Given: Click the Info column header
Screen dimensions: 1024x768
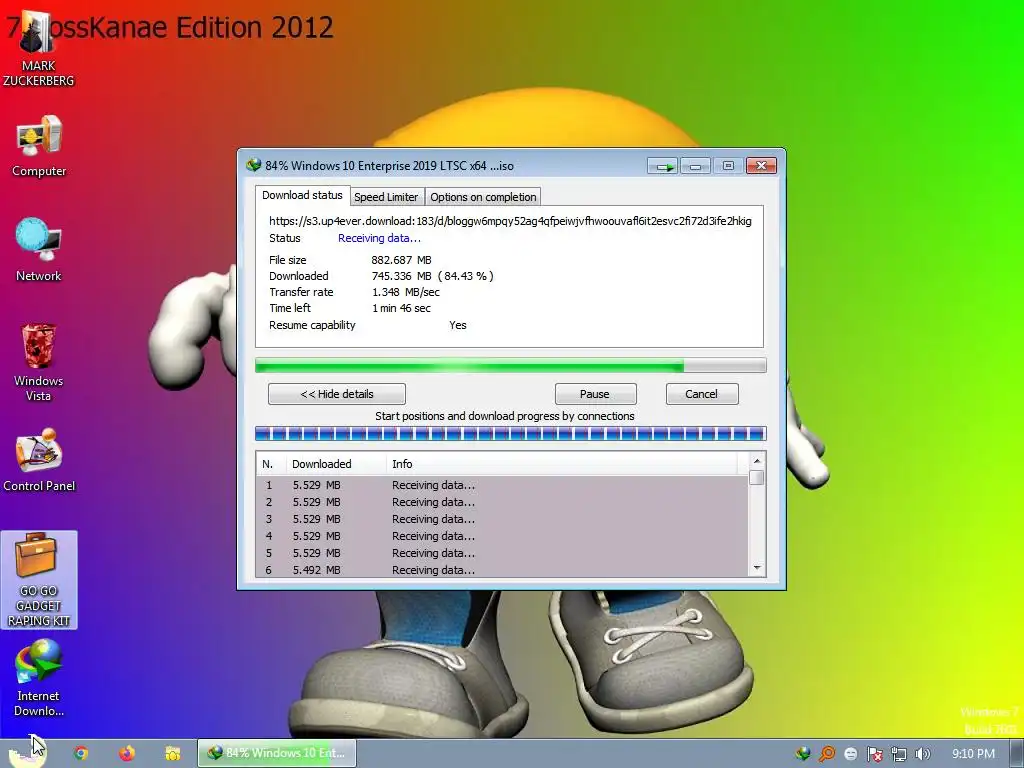Looking at the screenshot, I should 562,464.
